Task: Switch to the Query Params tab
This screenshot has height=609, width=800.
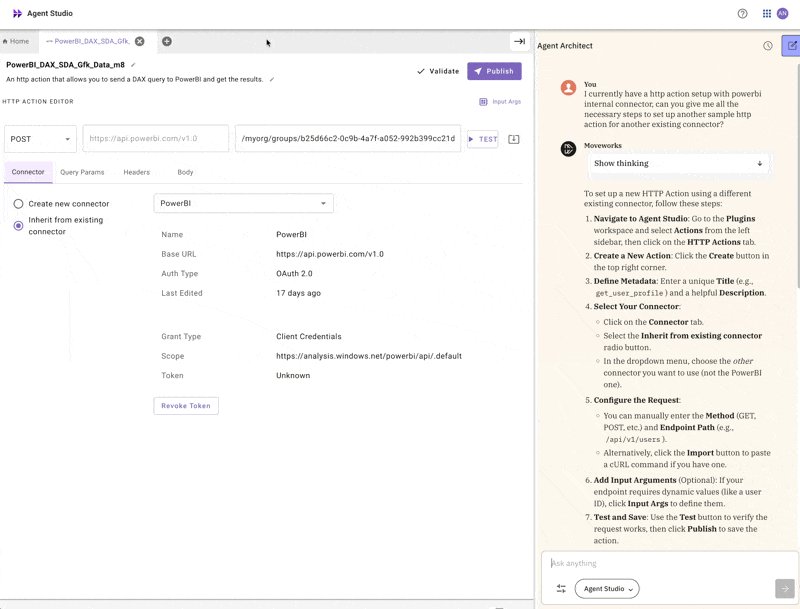Action: click(x=82, y=172)
